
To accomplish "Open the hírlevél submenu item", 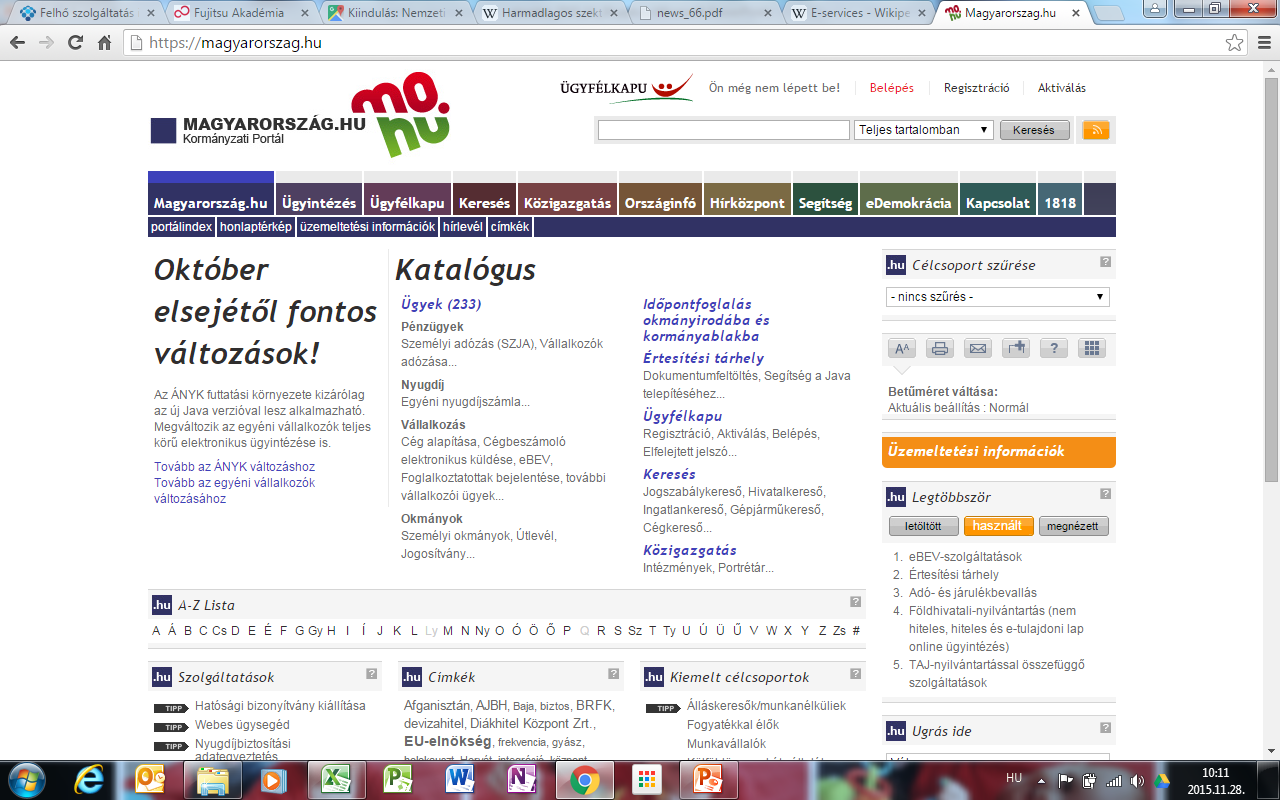I will (x=463, y=227).
